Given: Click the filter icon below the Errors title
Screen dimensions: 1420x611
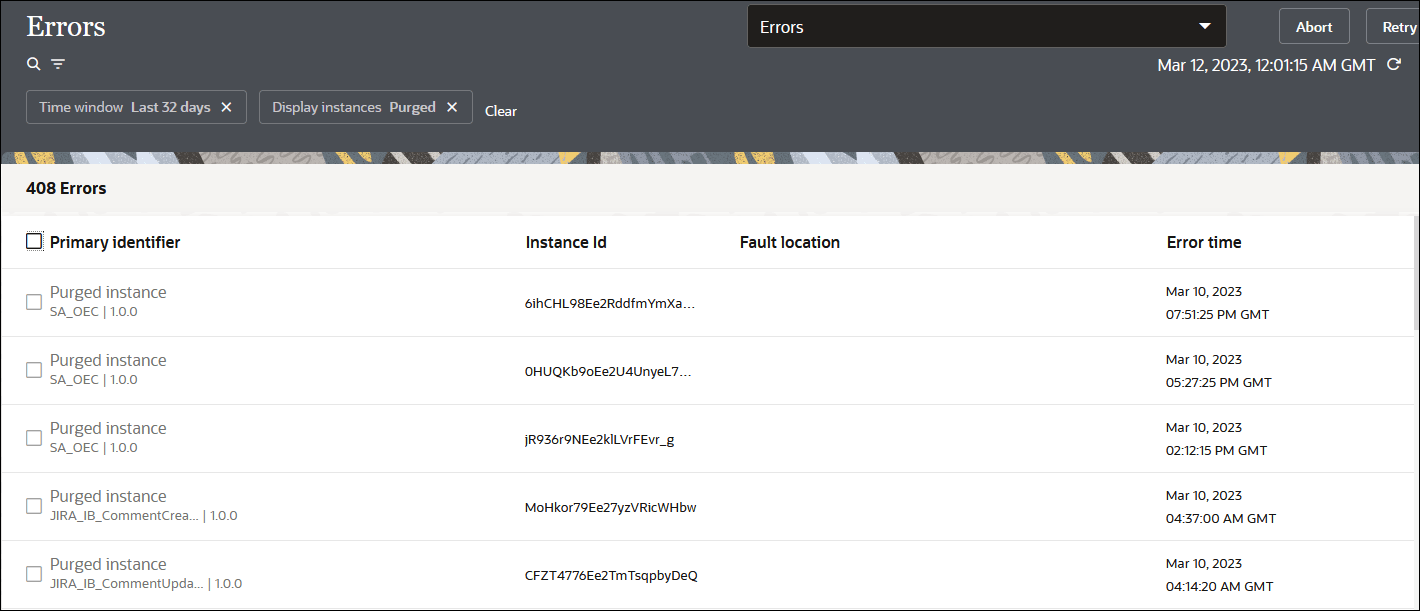Looking at the screenshot, I should (57, 63).
